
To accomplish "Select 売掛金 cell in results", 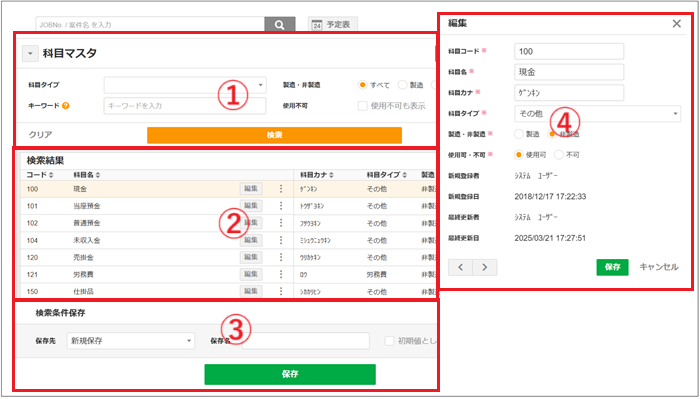I will tap(83, 258).
